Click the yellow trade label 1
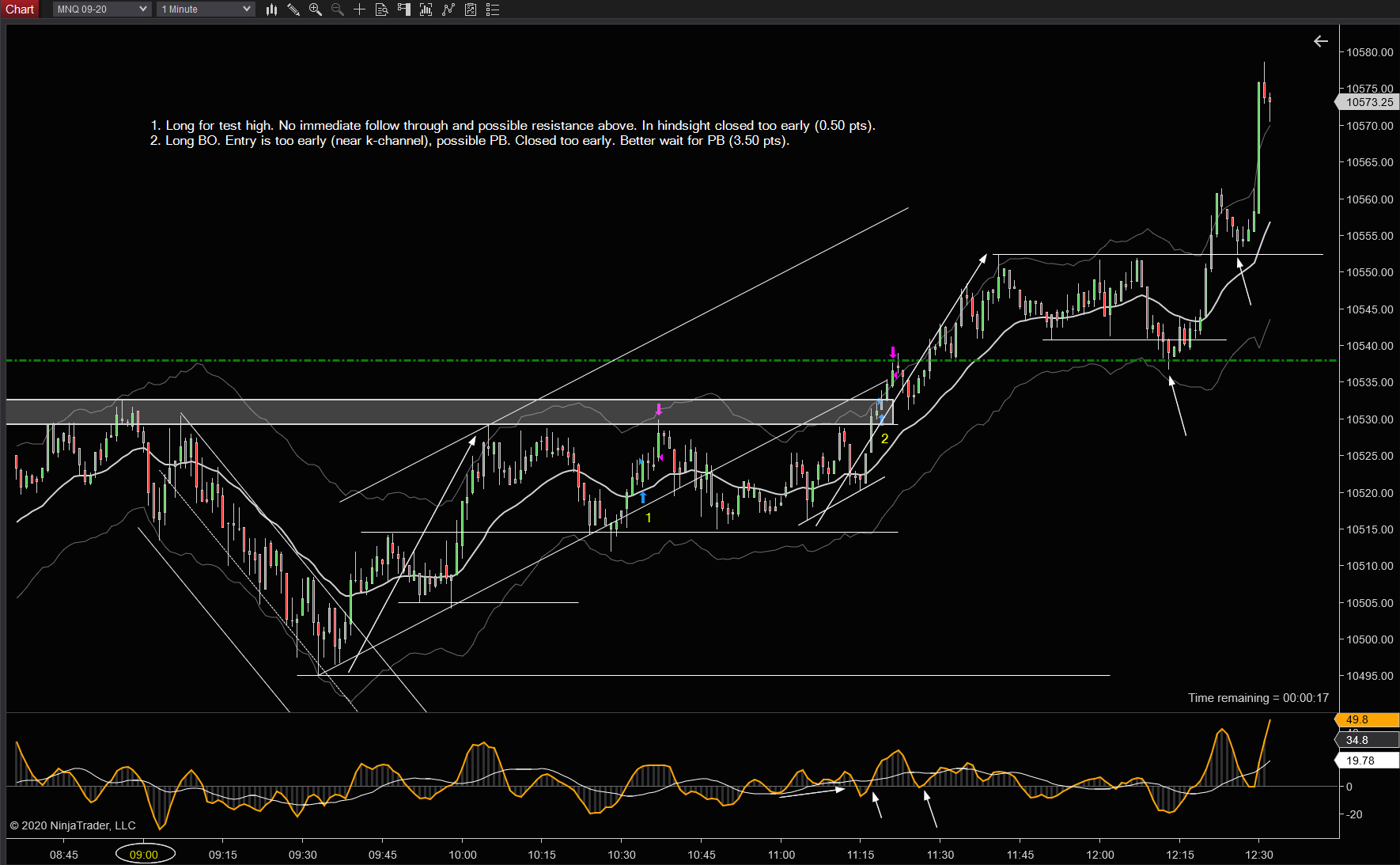The height and width of the screenshot is (865, 1400). point(649,518)
